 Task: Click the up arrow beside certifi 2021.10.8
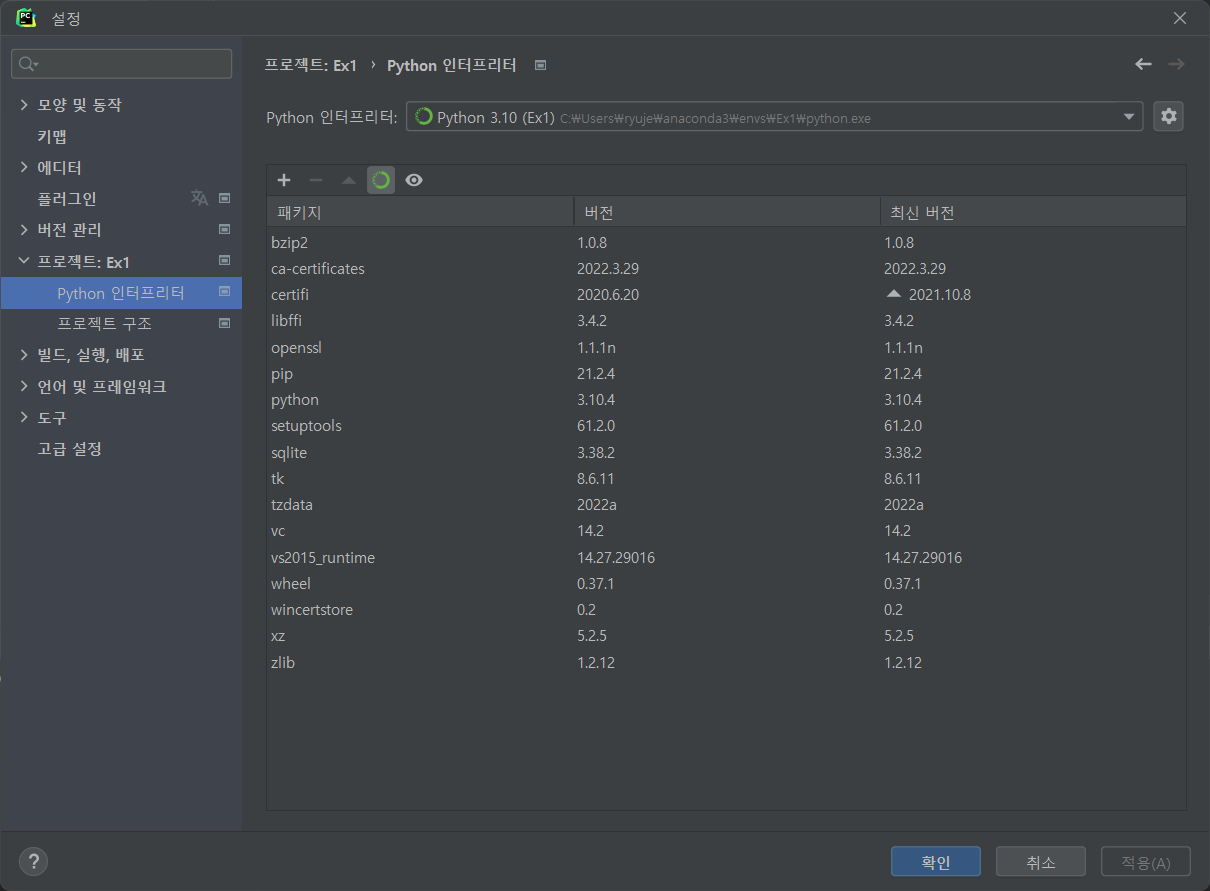894,294
